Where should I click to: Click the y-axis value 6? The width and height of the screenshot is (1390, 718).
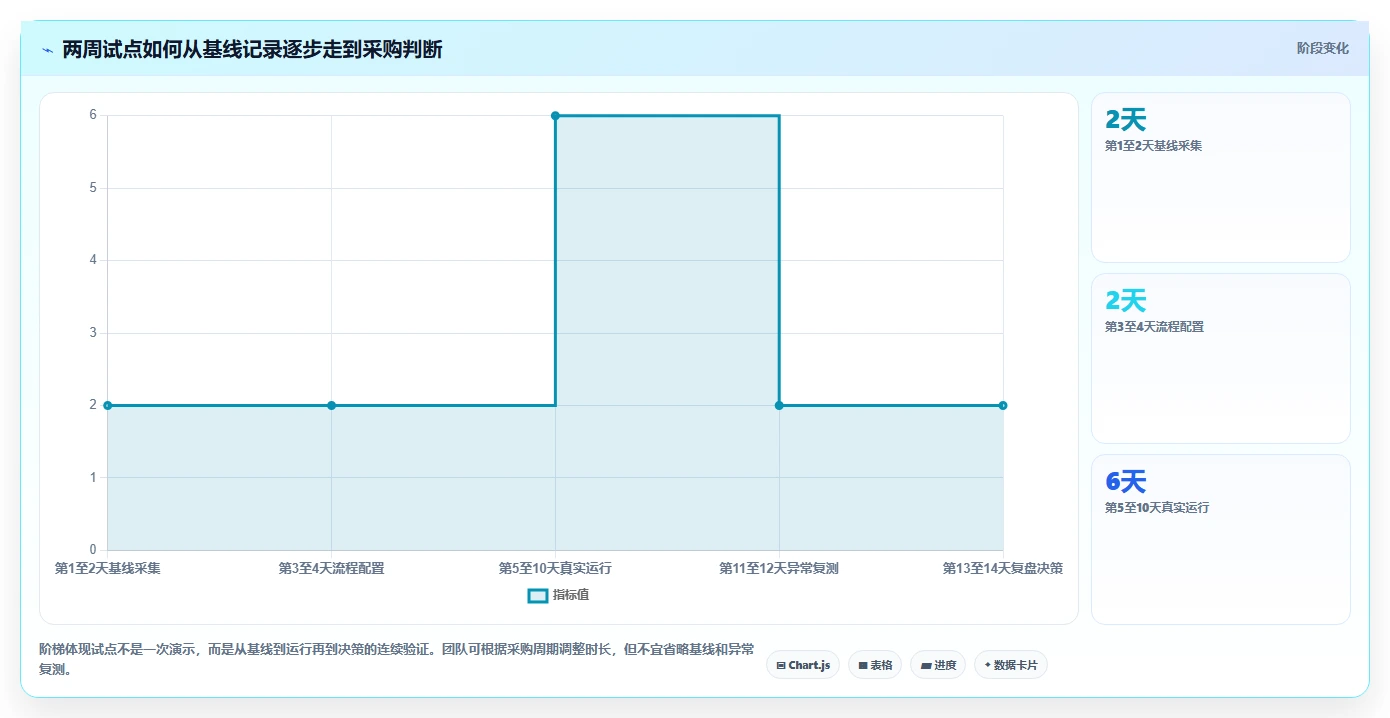pyautogui.click(x=93, y=115)
